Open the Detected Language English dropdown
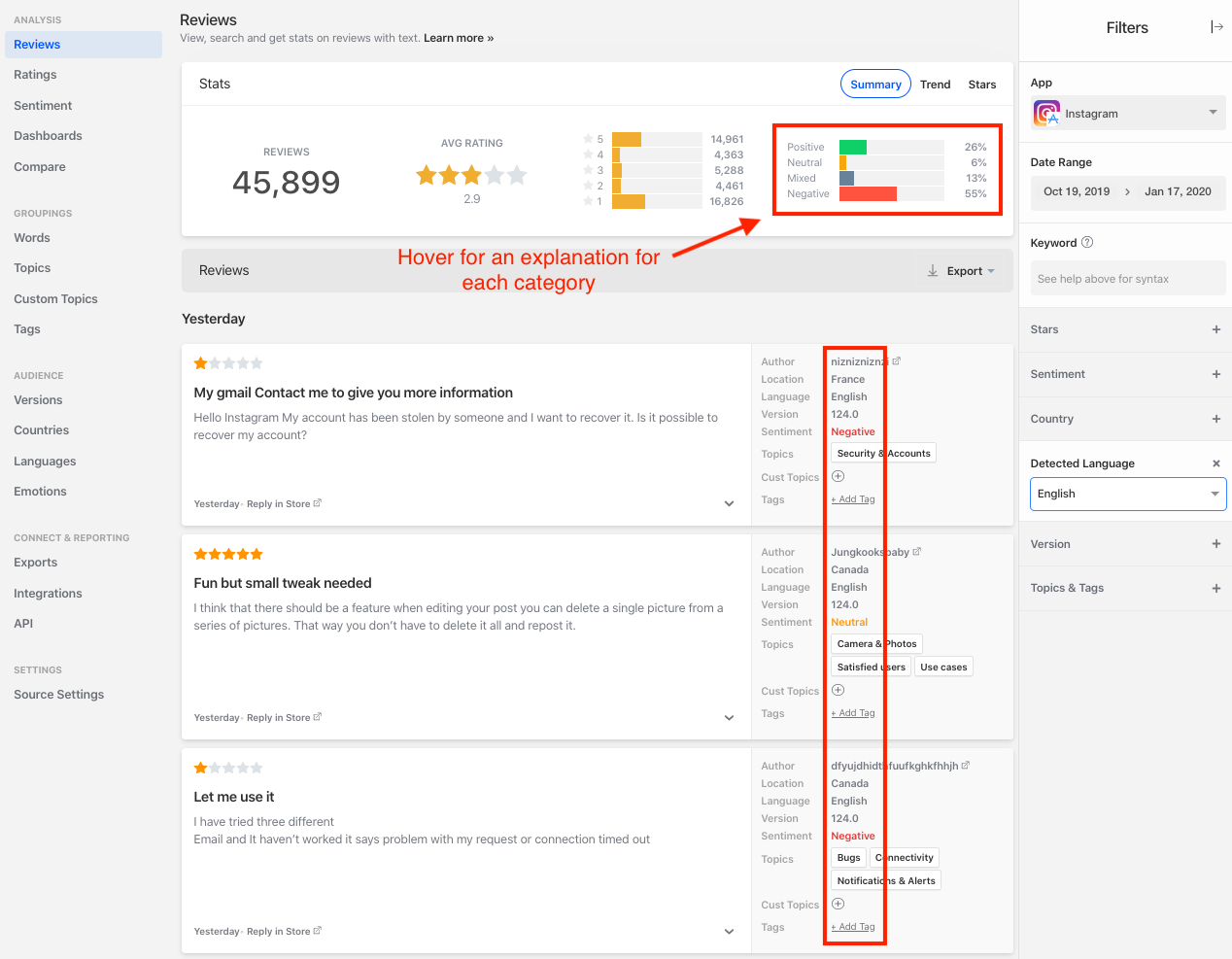Image resolution: width=1232 pixels, height=959 pixels. (x=1128, y=494)
